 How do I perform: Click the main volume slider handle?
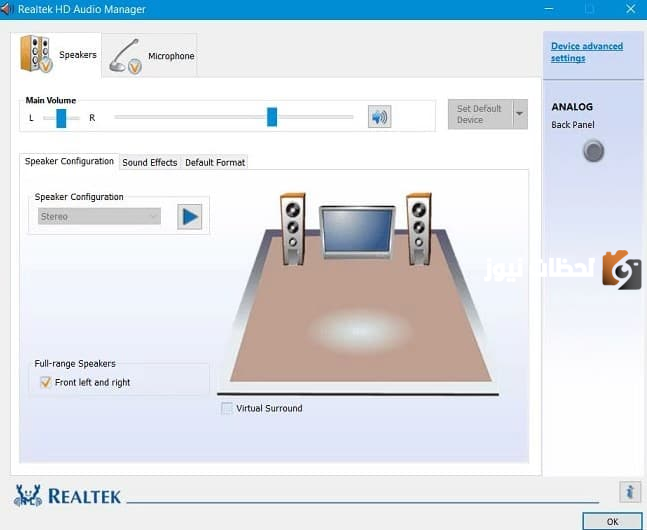pyautogui.click(x=272, y=117)
